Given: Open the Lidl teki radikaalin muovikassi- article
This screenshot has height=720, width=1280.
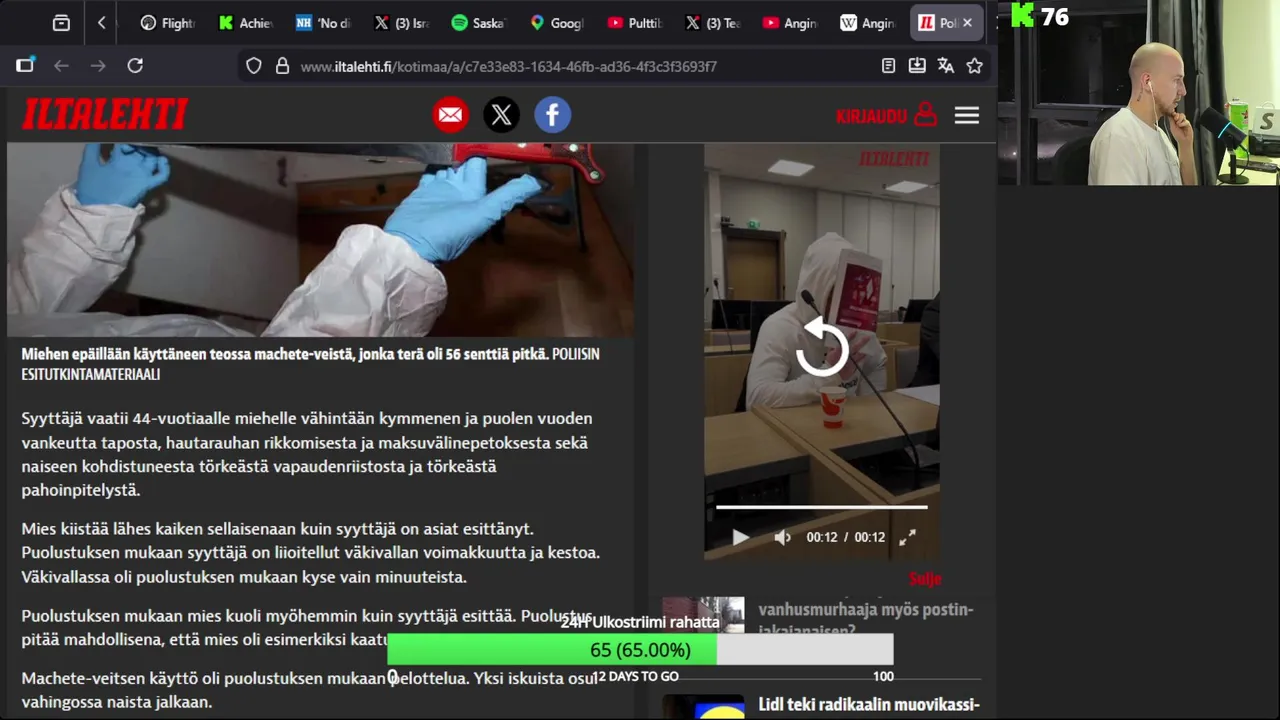Looking at the screenshot, I should click(x=869, y=705).
